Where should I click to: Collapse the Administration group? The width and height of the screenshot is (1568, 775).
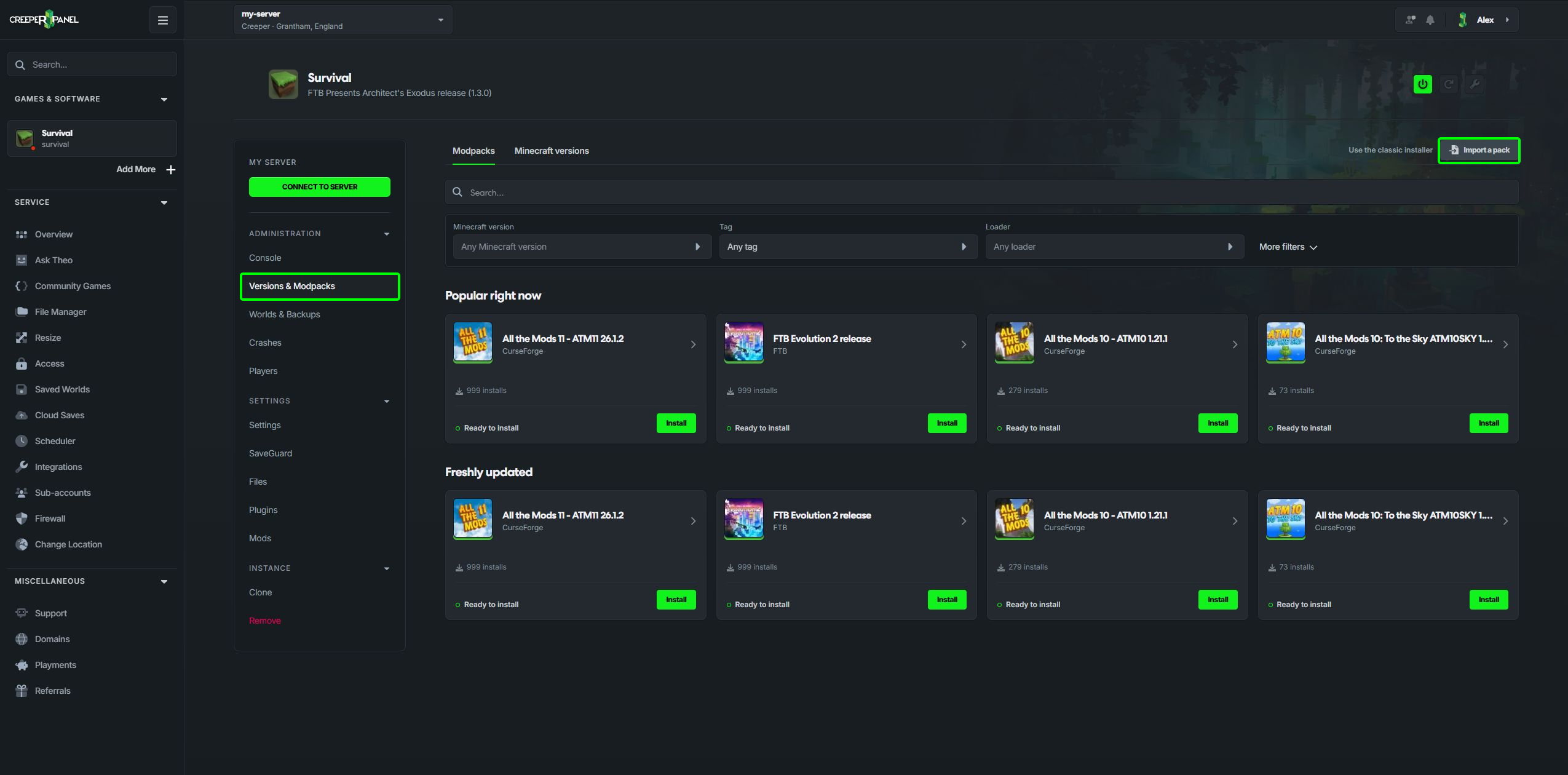(x=387, y=234)
